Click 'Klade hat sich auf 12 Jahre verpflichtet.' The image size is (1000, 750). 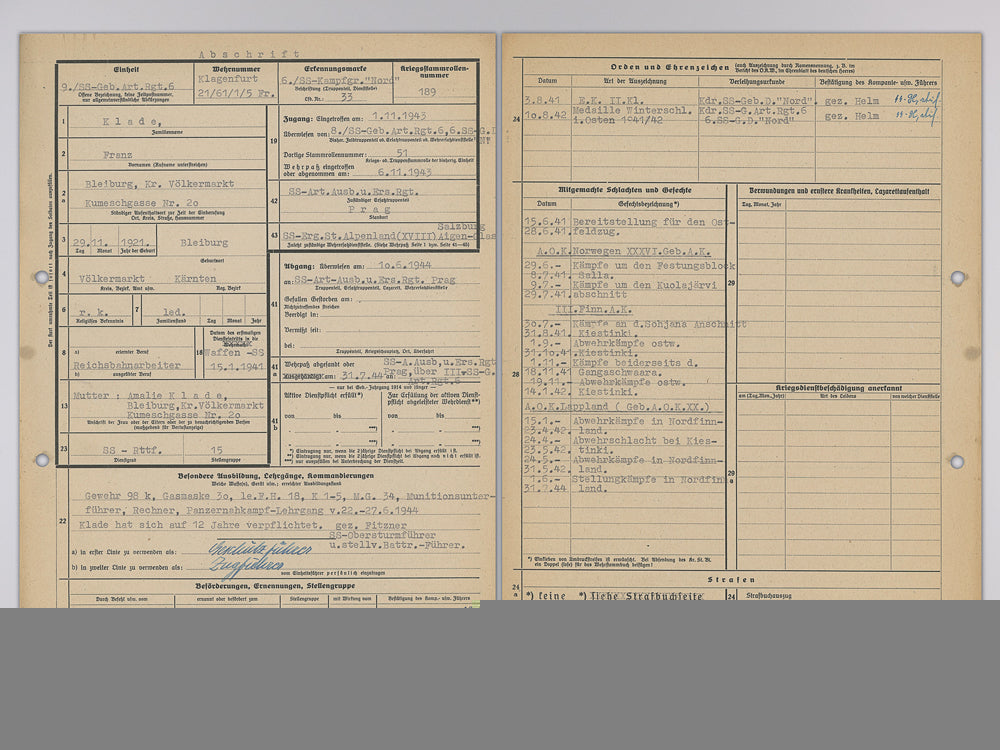click(200, 525)
